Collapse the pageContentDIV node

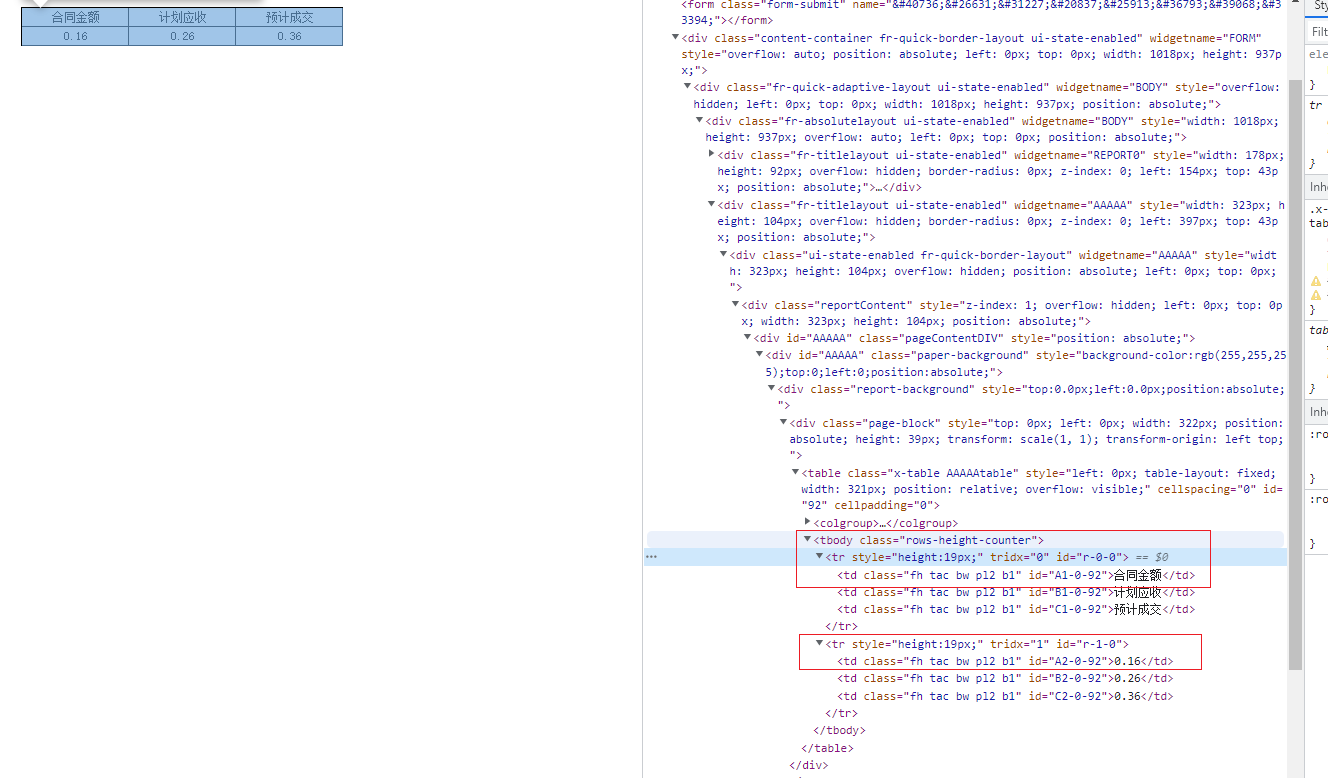tap(747, 338)
